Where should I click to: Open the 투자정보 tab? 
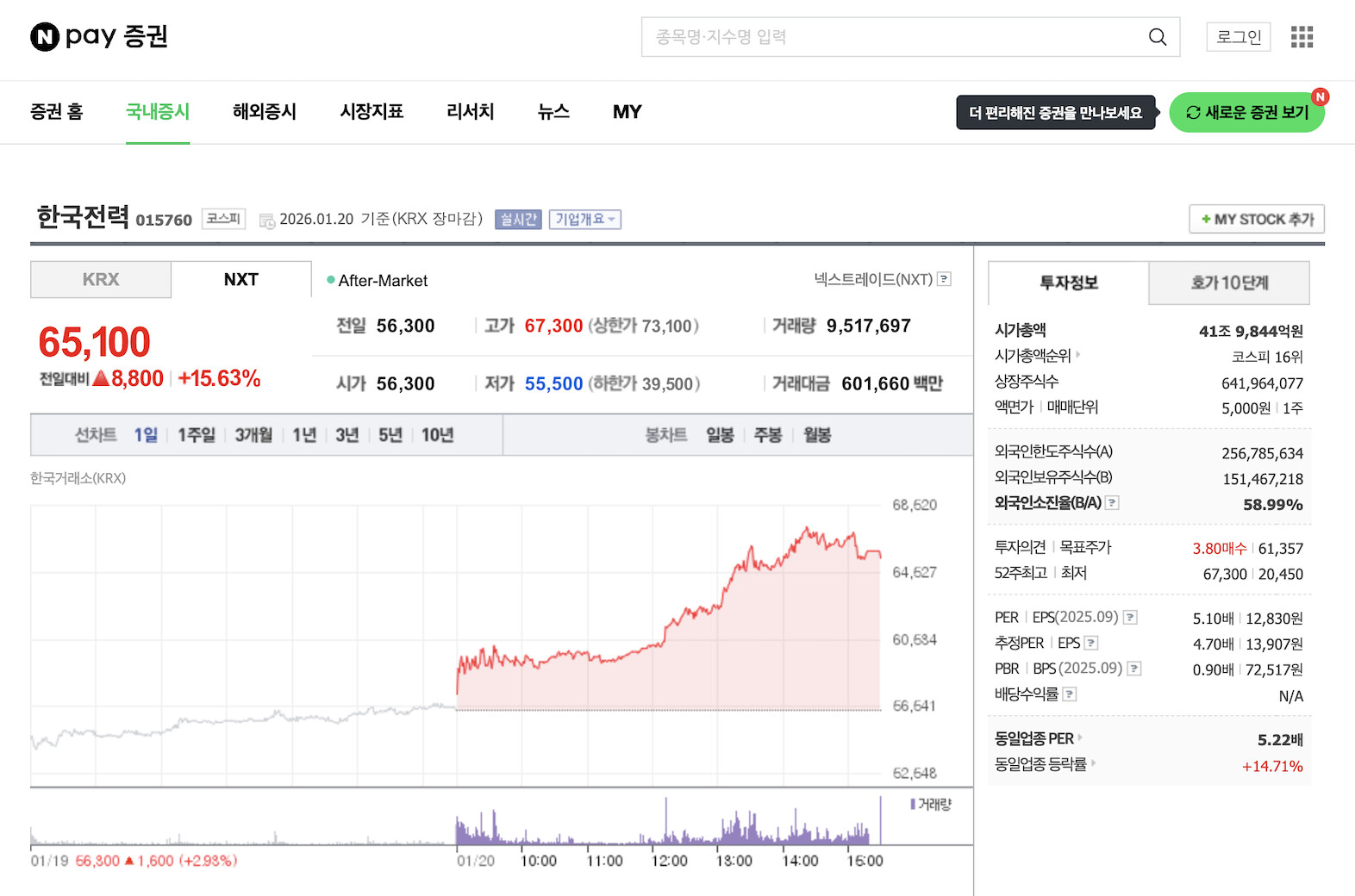(x=1069, y=283)
